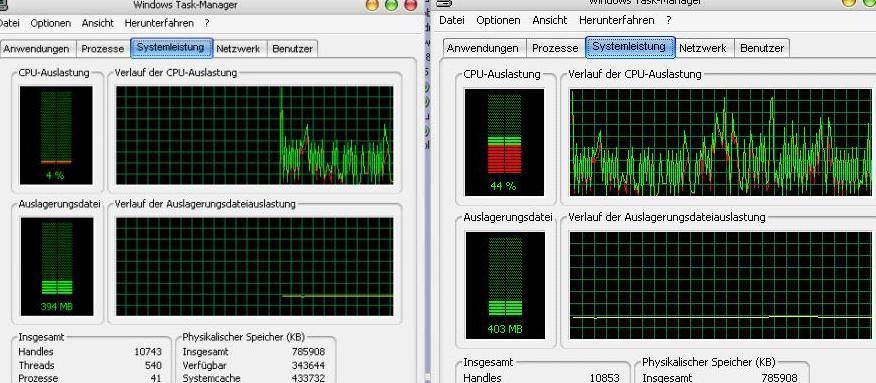876x383 pixels.
Task: Open the ? help menu in right window
Action: coord(668,20)
